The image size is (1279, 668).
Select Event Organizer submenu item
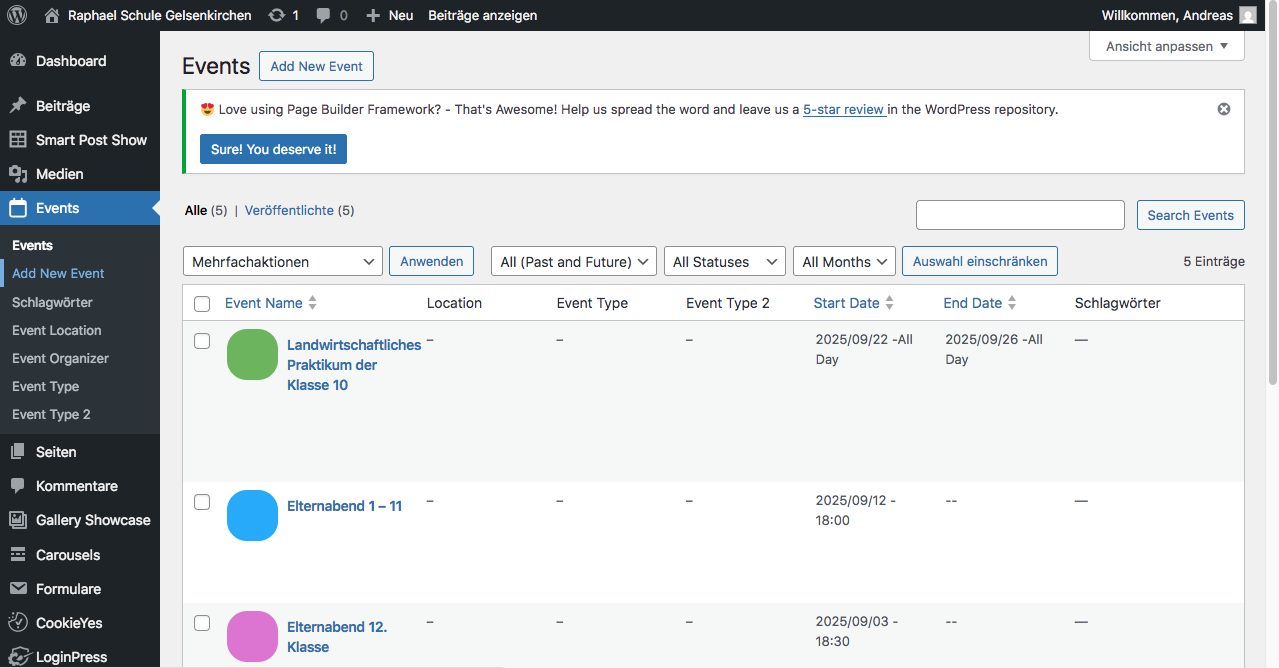pos(60,358)
